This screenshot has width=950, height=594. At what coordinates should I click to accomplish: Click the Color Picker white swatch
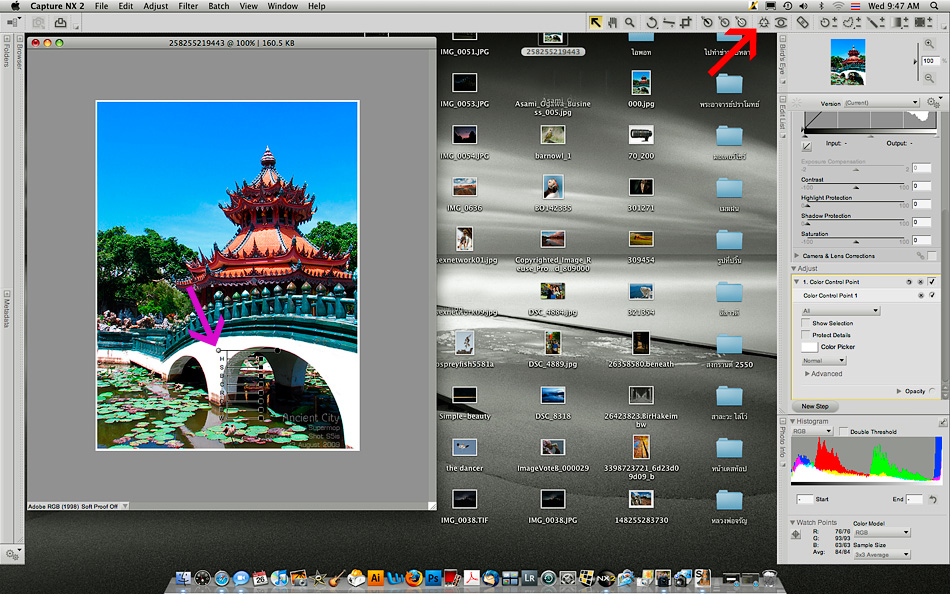pos(809,347)
